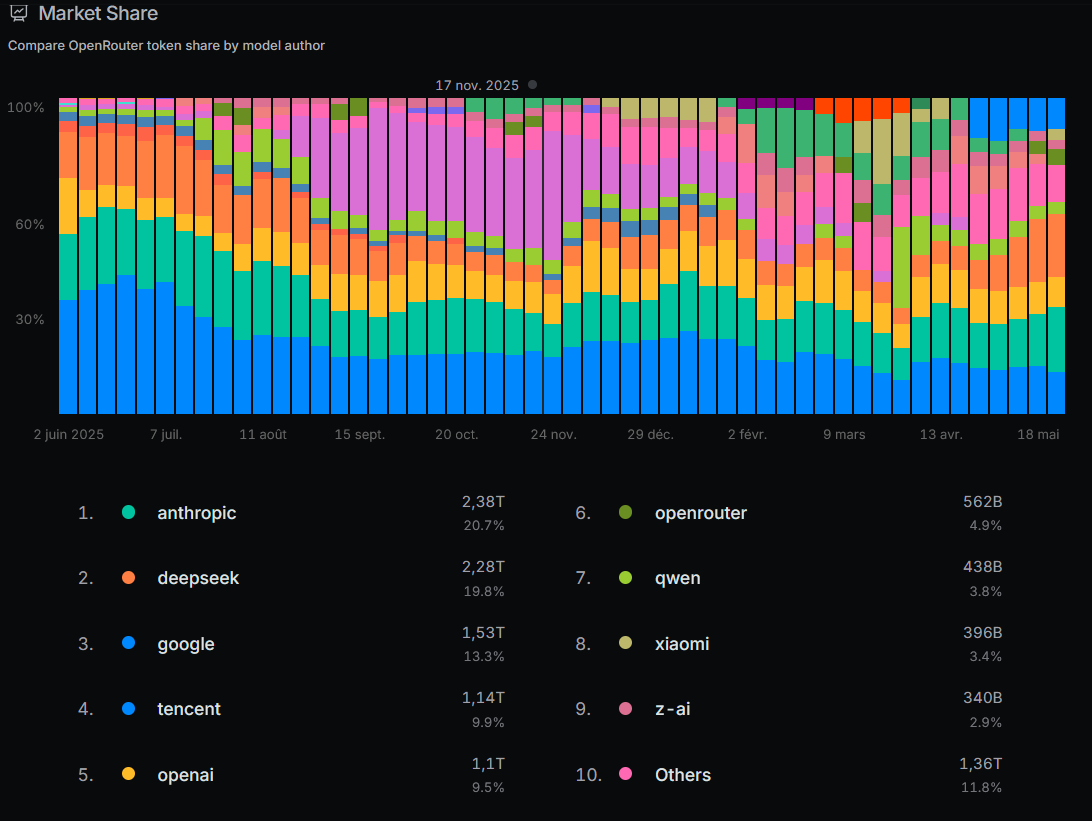
Task: Click the grey dot beside 17 nov. 2025
Action: [532, 85]
